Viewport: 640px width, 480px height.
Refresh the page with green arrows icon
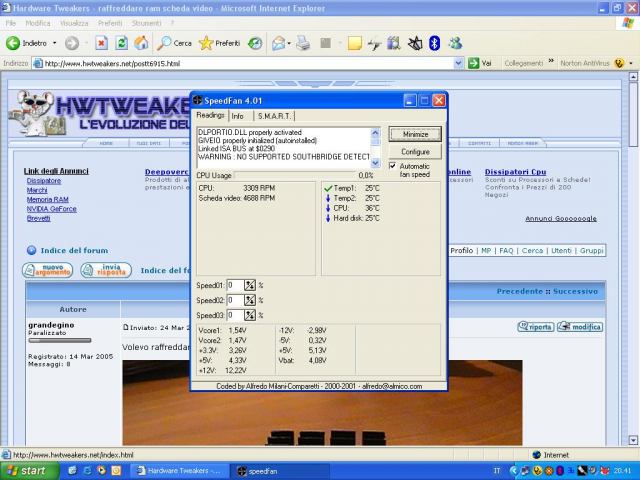121,43
